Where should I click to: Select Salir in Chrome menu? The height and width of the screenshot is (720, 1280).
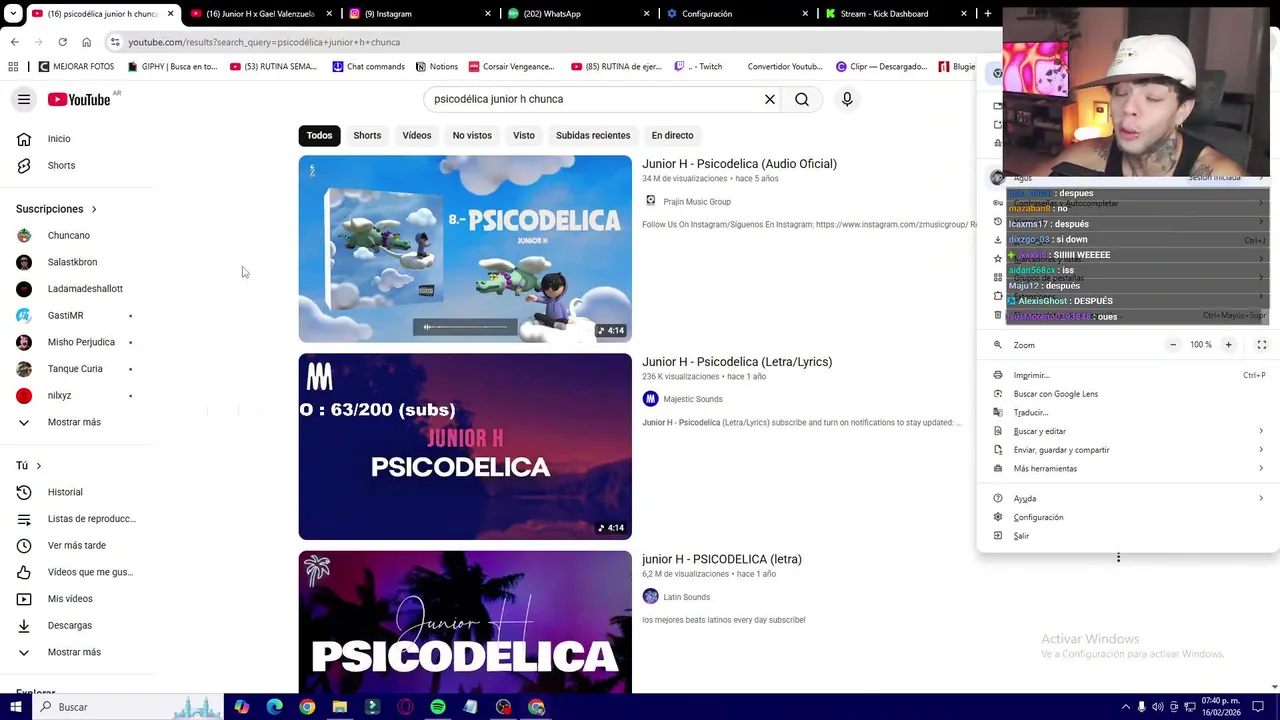click(x=1128, y=536)
